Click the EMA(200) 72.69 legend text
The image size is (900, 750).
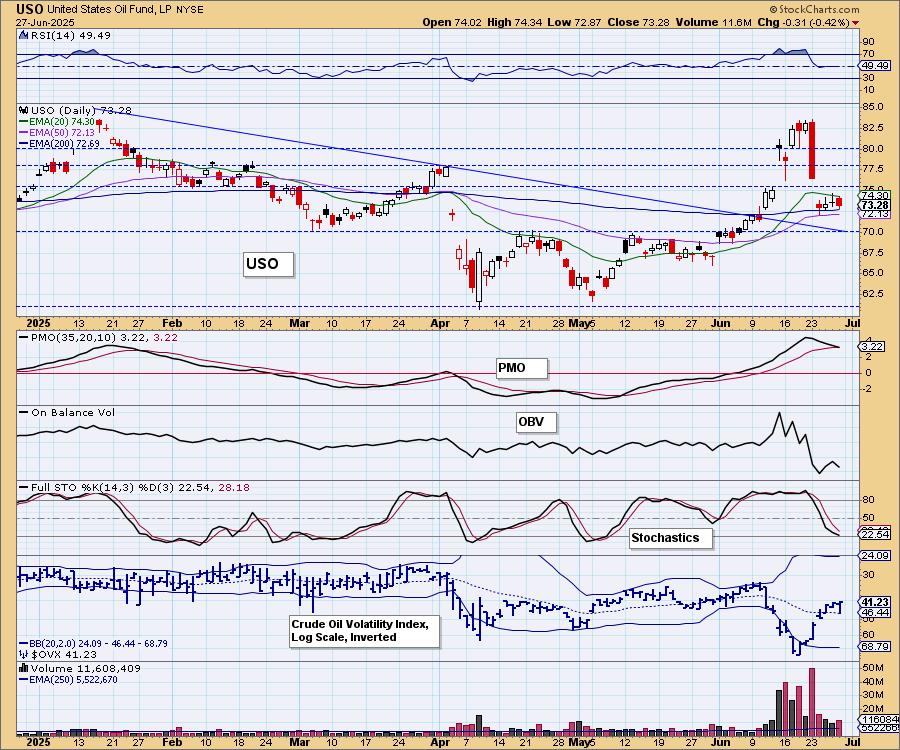coord(64,143)
